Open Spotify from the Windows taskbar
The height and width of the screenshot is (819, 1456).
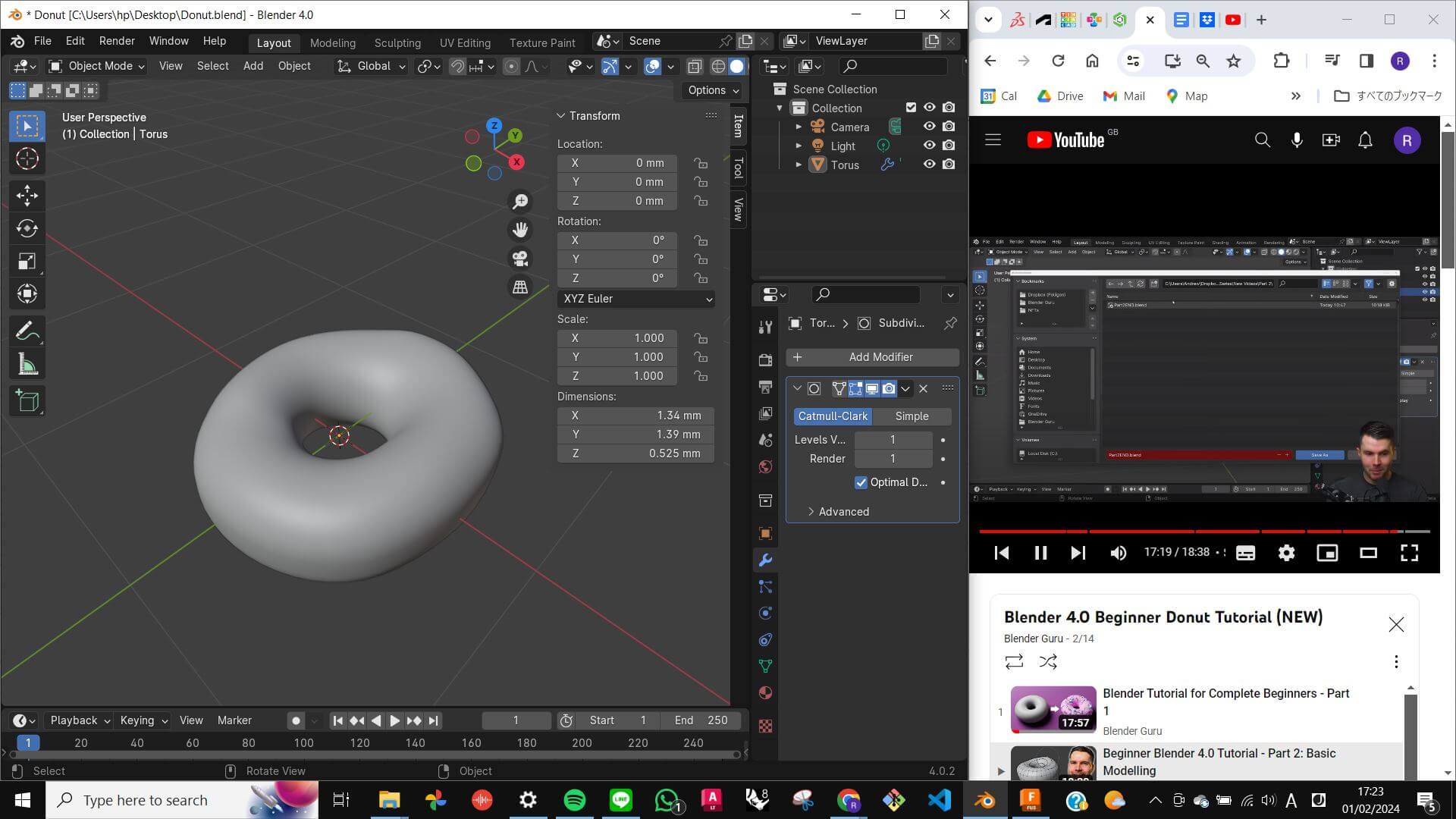pos(574,800)
